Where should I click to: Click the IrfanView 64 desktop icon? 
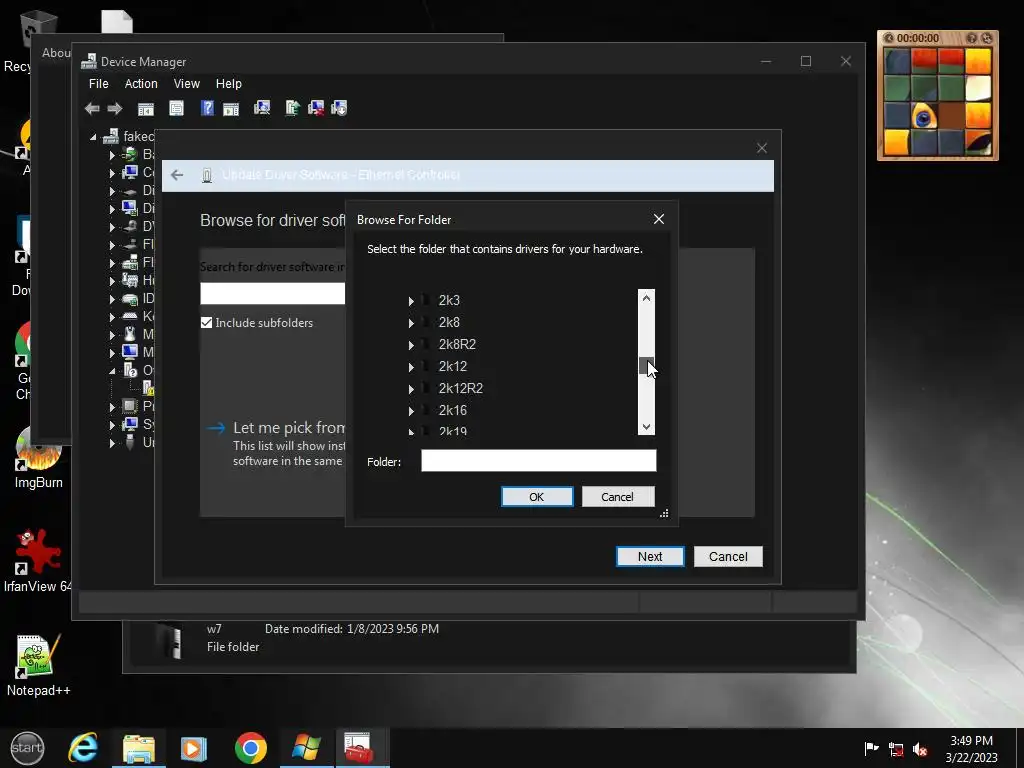(x=38, y=562)
